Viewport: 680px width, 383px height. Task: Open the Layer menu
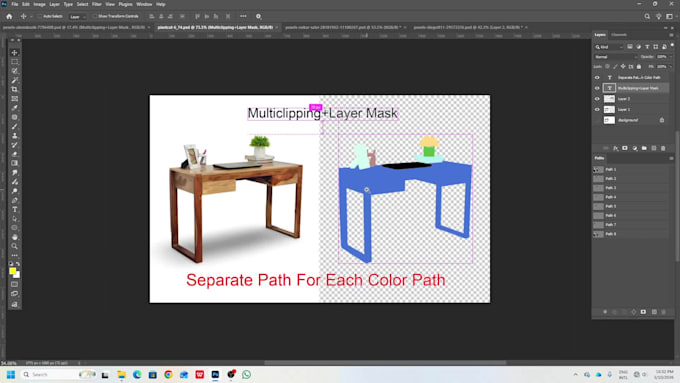pos(55,4)
